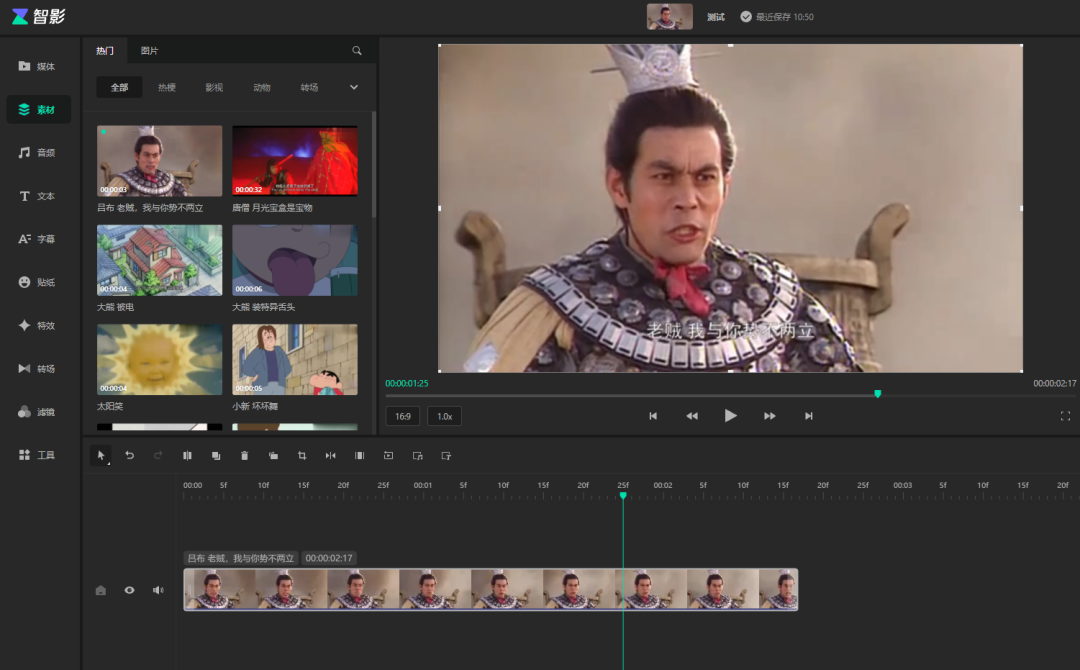The height and width of the screenshot is (670, 1080).
Task: Click the current time 00:00:01:25 readout
Action: pos(407,383)
